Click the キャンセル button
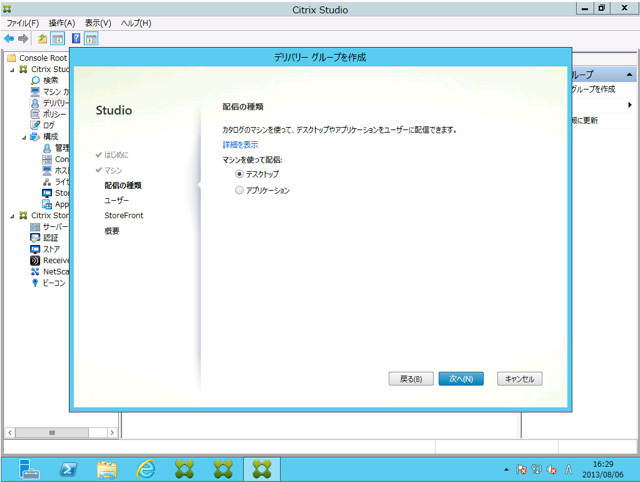 coord(520,379)
